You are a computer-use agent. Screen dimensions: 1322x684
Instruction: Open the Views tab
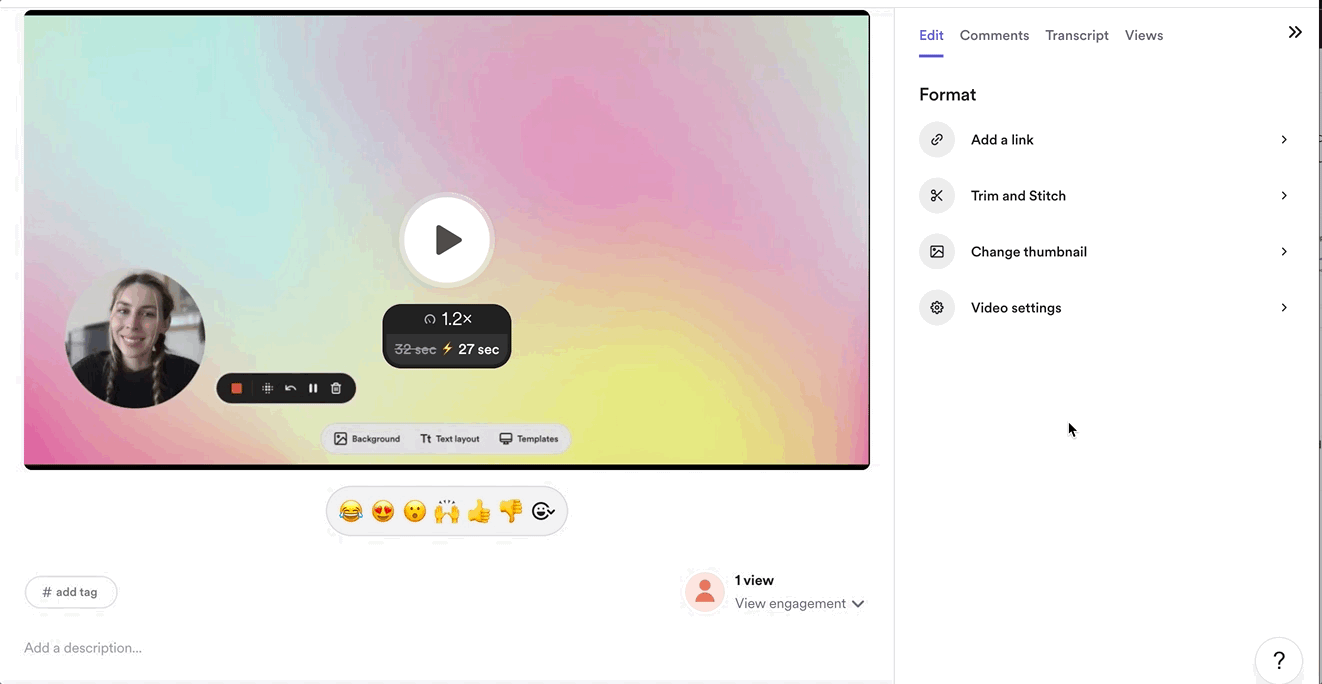pyautogui.click(x=1143, y=35)
